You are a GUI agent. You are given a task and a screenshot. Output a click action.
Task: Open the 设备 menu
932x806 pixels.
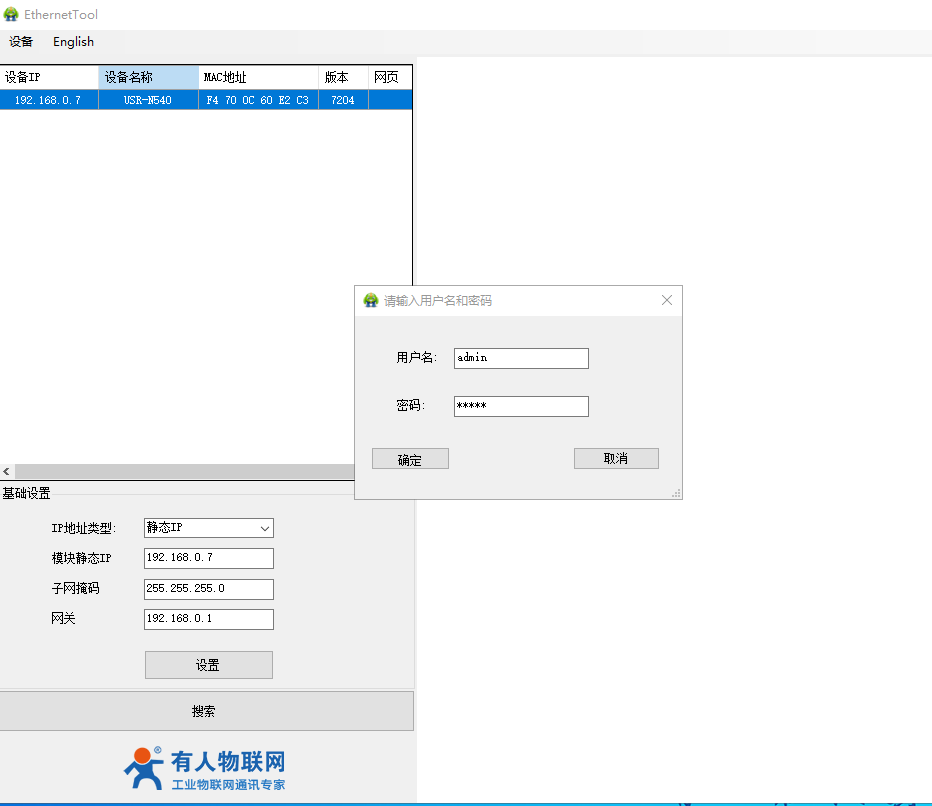[x=21, y=42]
